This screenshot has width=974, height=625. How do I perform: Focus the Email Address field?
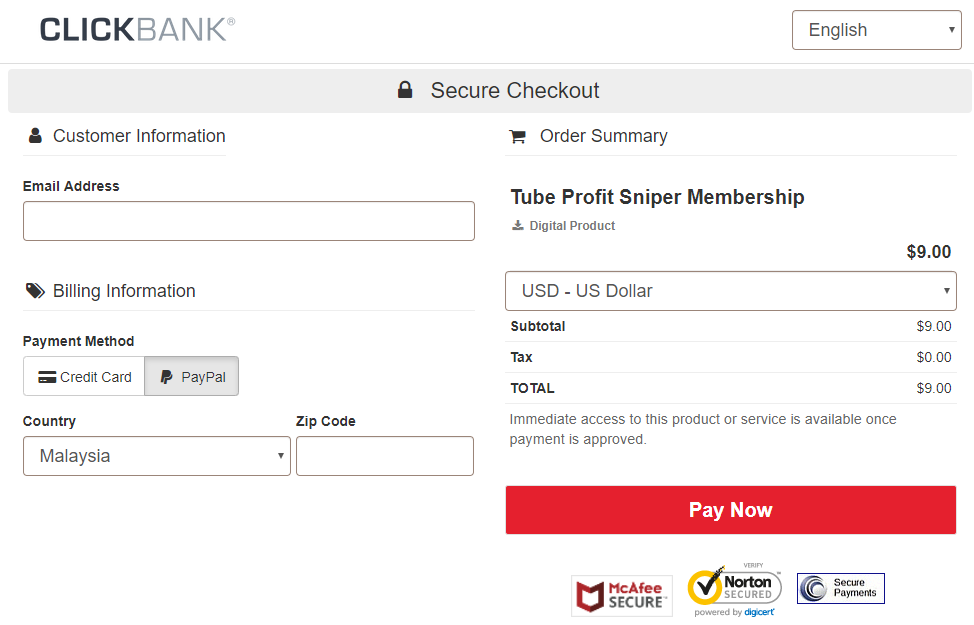248,221
